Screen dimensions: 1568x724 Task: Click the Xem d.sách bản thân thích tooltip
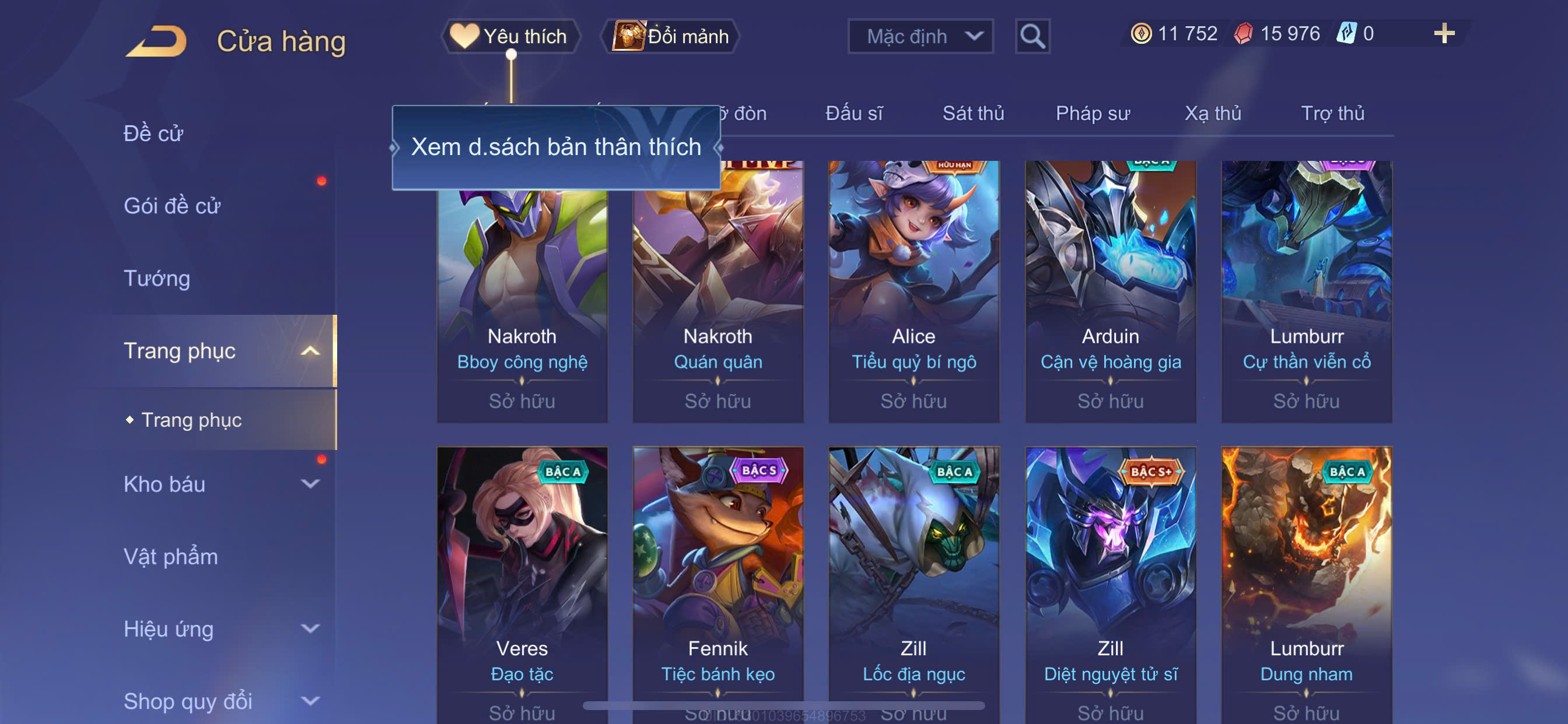(556, 147)
